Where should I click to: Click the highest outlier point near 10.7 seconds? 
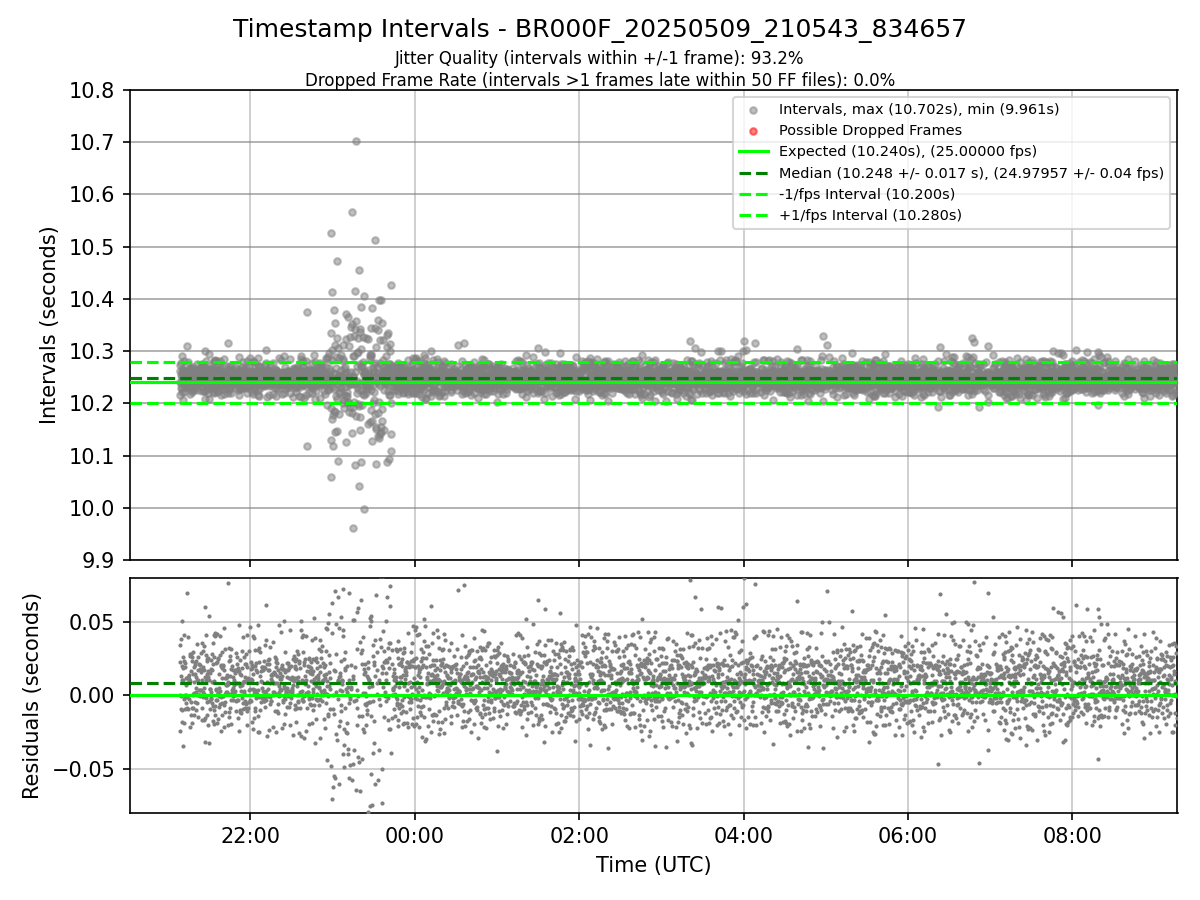tap(356, 141)
